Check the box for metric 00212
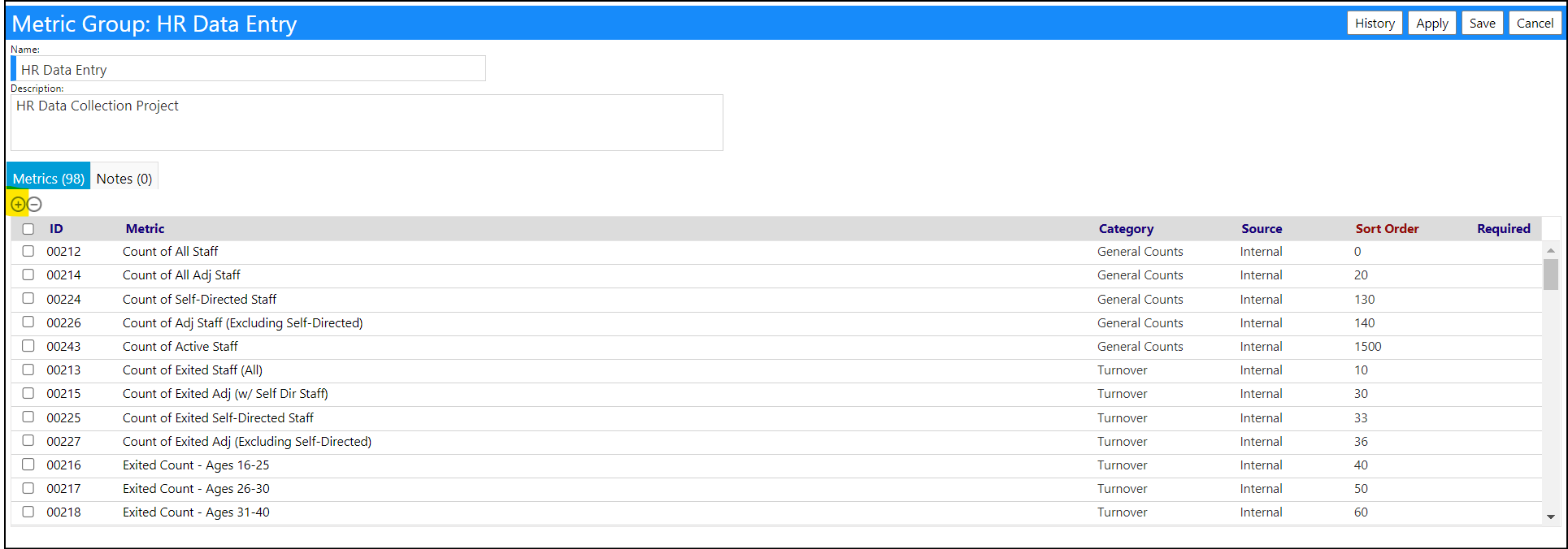The height and width of the screenshot is (549, 1568). 28,251
